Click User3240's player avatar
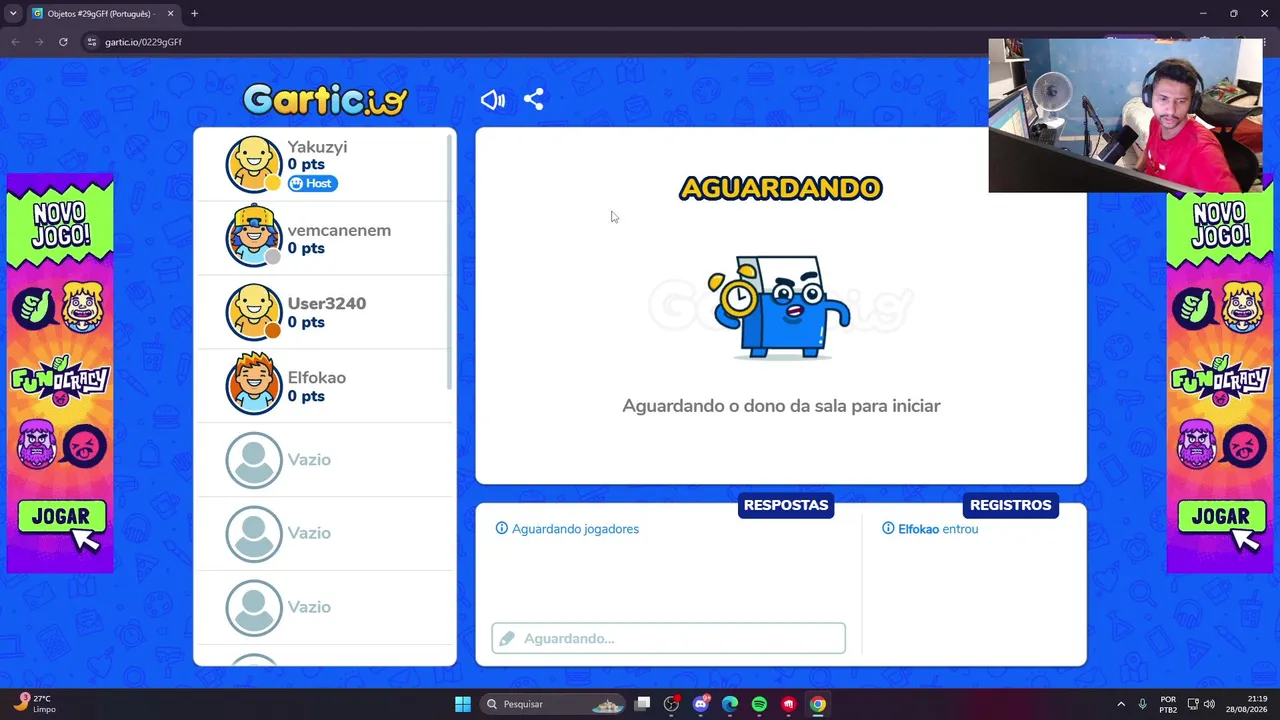Viewport: 1280px width, 720px height. click(254, 312)
